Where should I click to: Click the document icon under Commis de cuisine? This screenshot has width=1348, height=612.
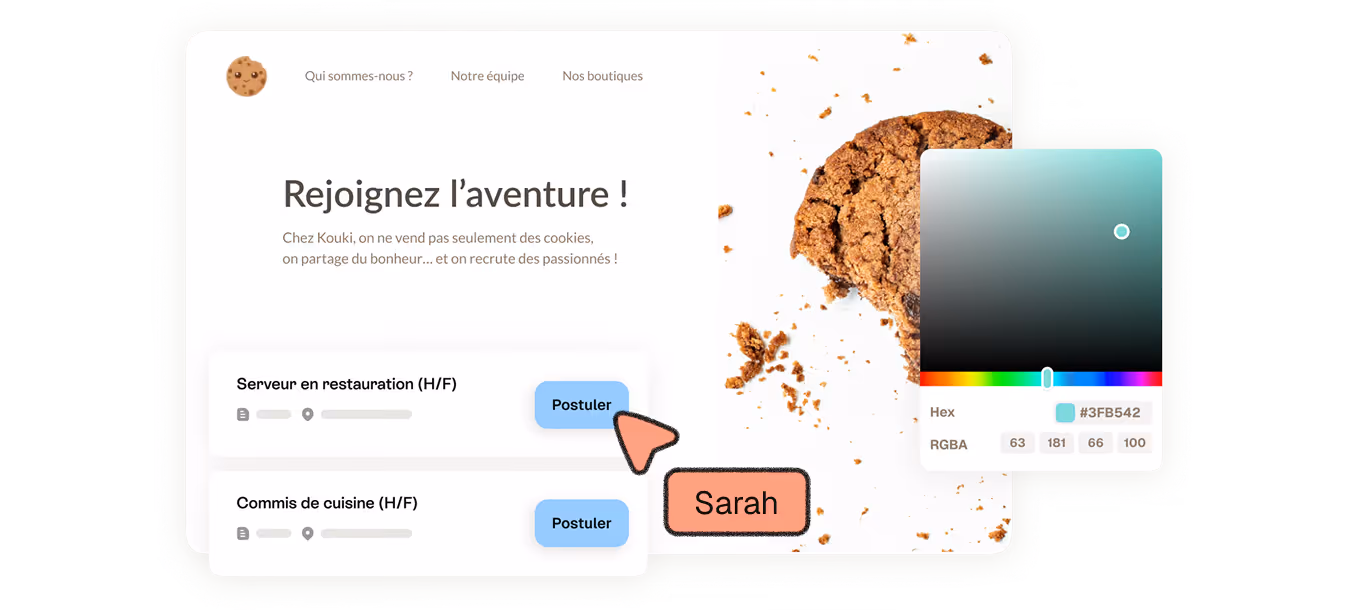coord(242,532)
